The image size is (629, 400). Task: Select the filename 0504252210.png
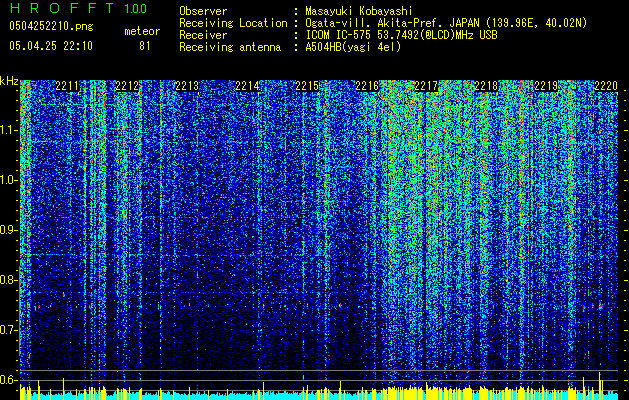51,26
